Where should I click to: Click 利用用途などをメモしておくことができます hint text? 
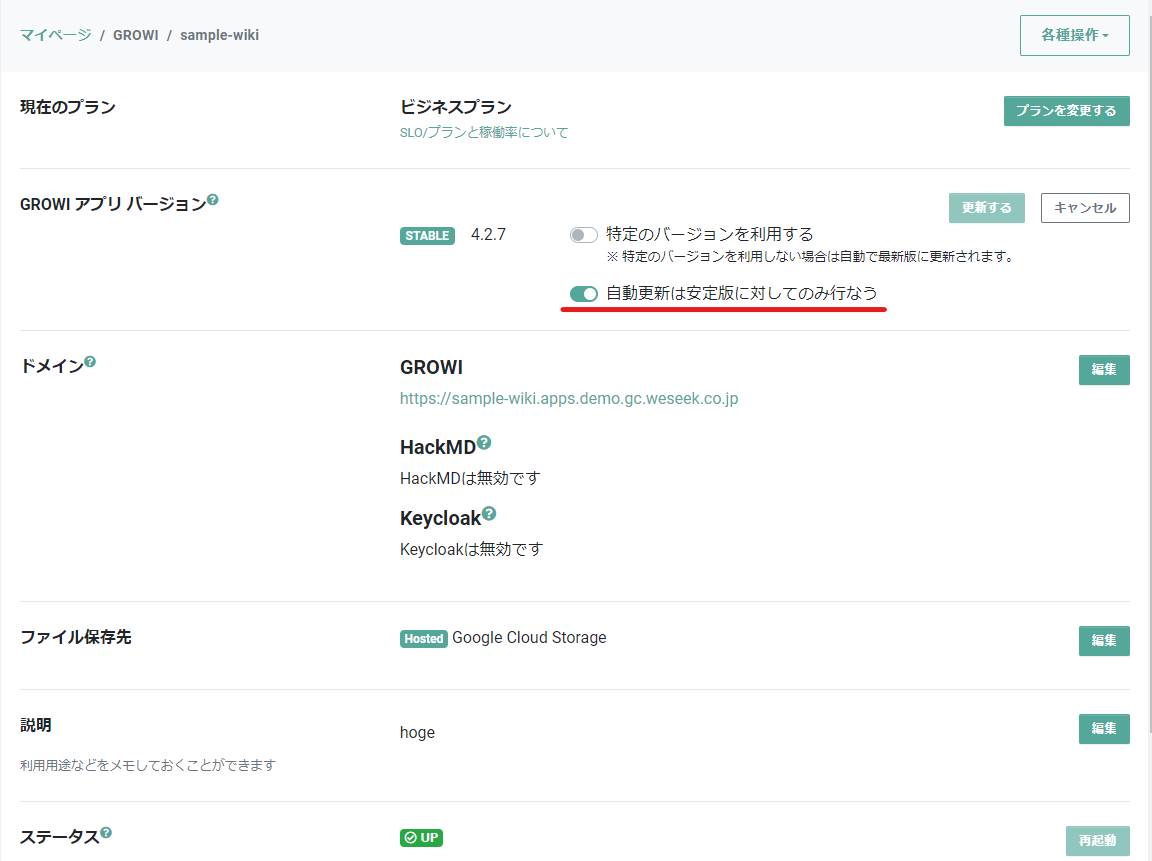click(x=148, y=765)
